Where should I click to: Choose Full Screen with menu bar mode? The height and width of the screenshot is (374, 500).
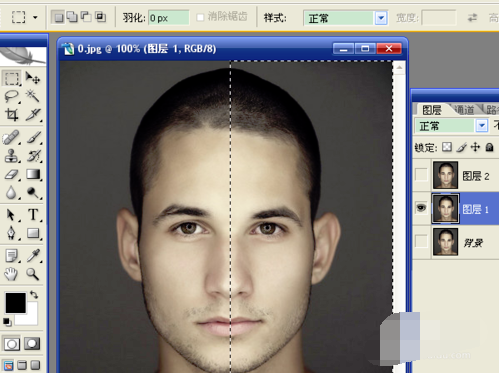point(22,366)
